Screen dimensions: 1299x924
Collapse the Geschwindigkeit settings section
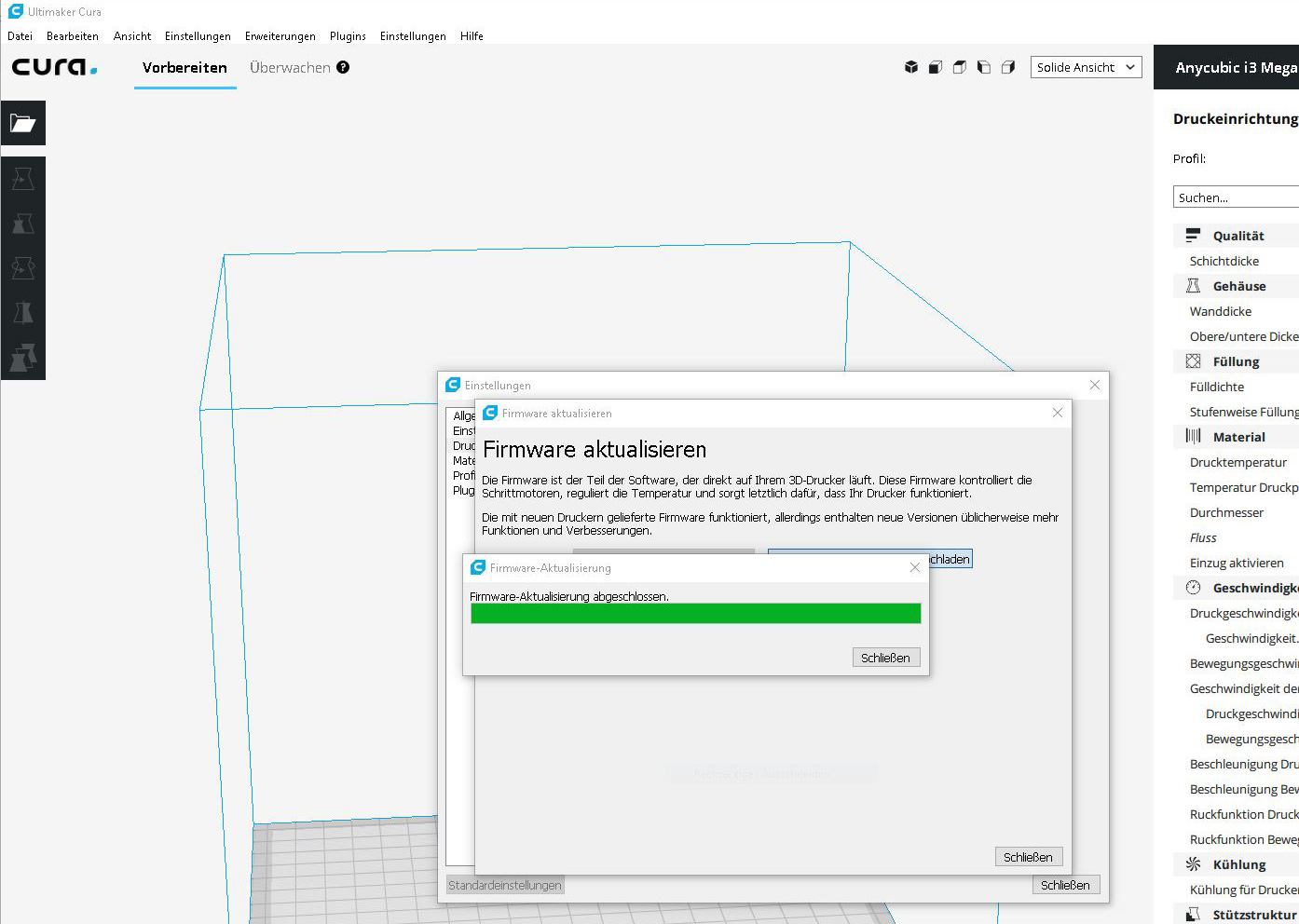[1236, 588]
